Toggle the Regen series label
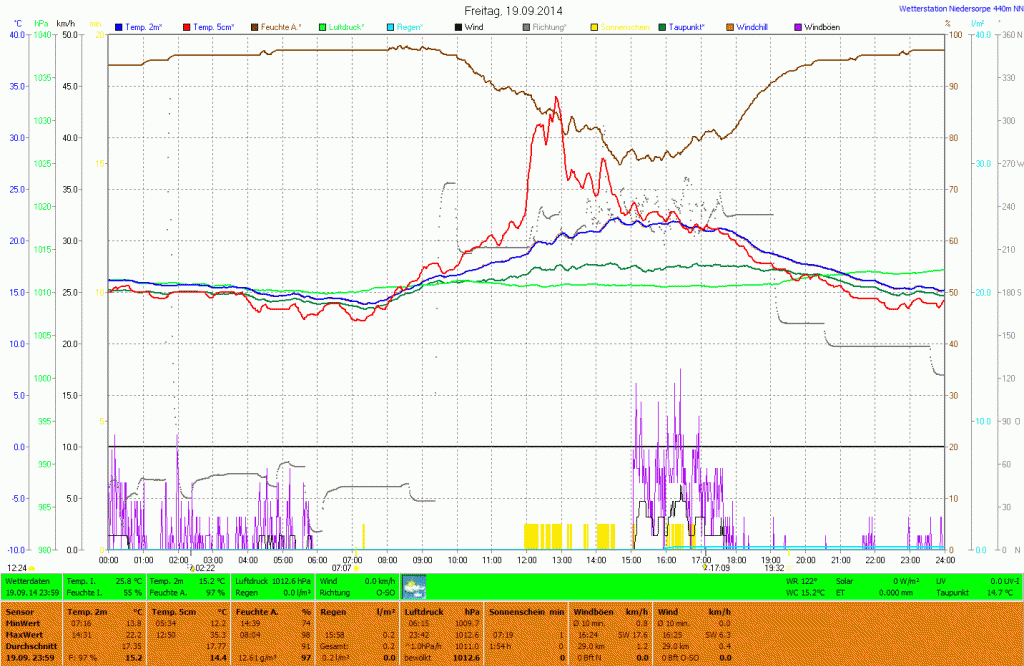1024x666 pixels. 410,27
